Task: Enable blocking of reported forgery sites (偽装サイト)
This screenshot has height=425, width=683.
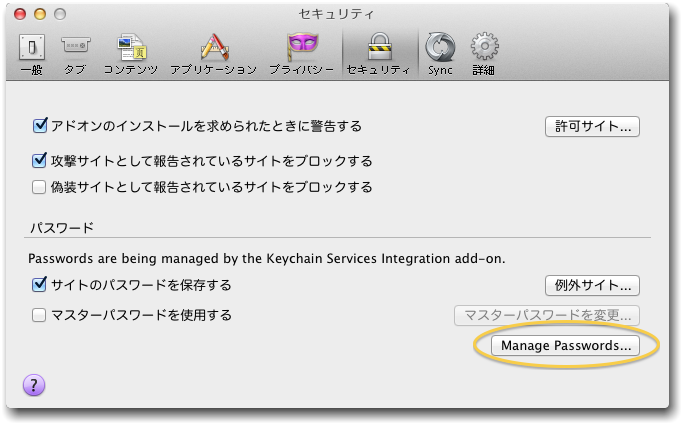Action: (x=39, y=187)
